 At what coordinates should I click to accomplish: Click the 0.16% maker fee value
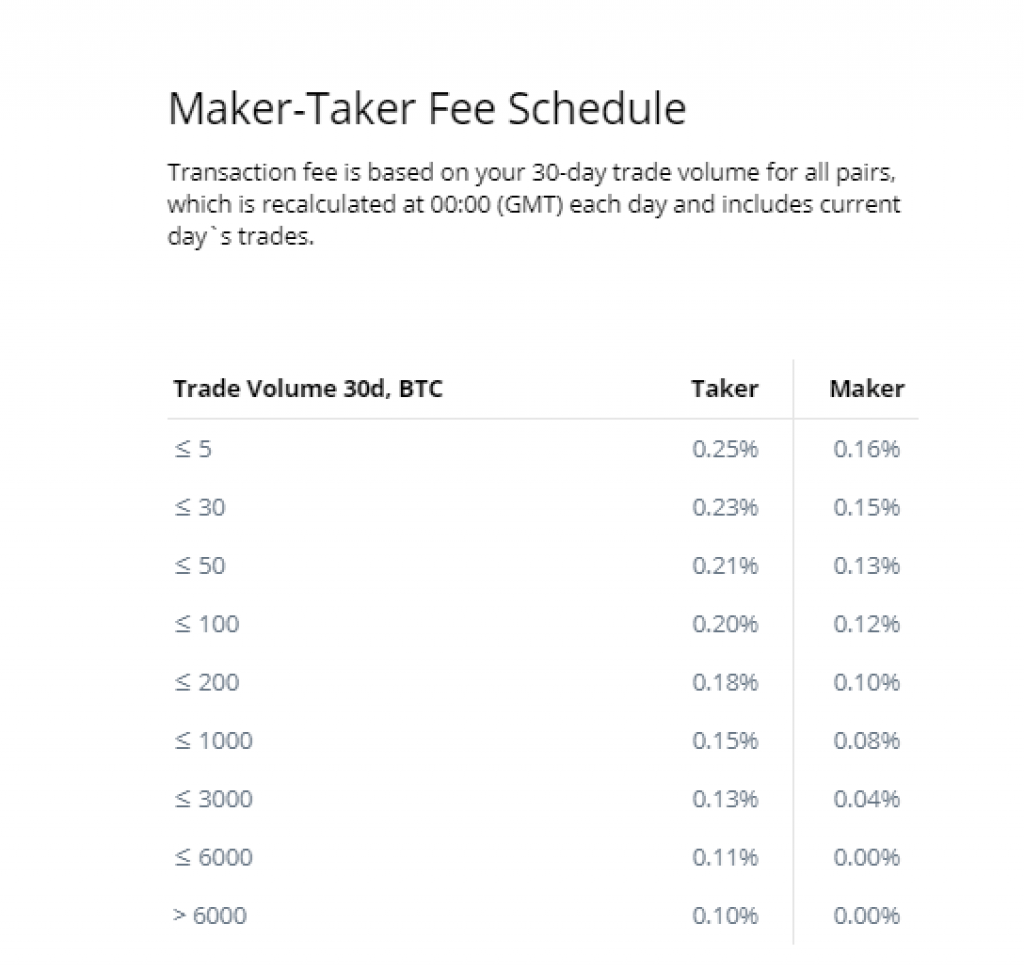click(867, 449)
